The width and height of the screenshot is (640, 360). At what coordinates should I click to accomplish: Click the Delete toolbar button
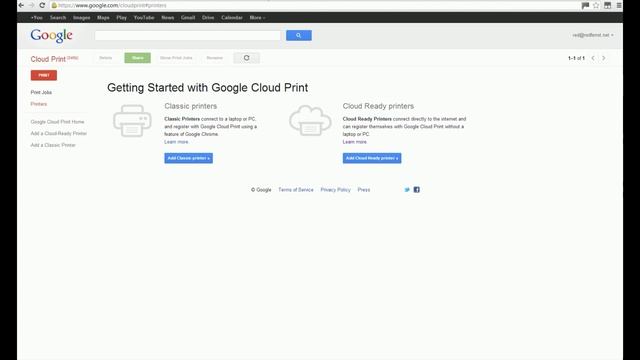105,58
